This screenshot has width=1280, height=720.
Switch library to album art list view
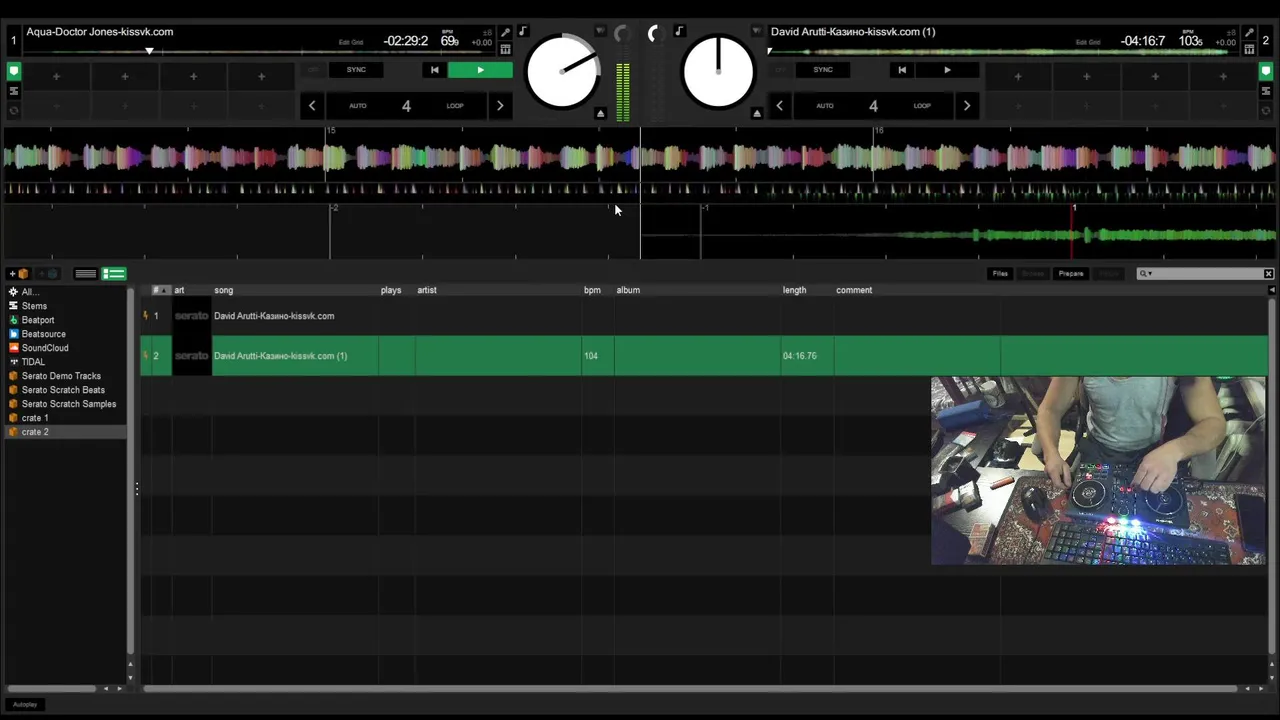pyautogui.click(x=114, y=274)
